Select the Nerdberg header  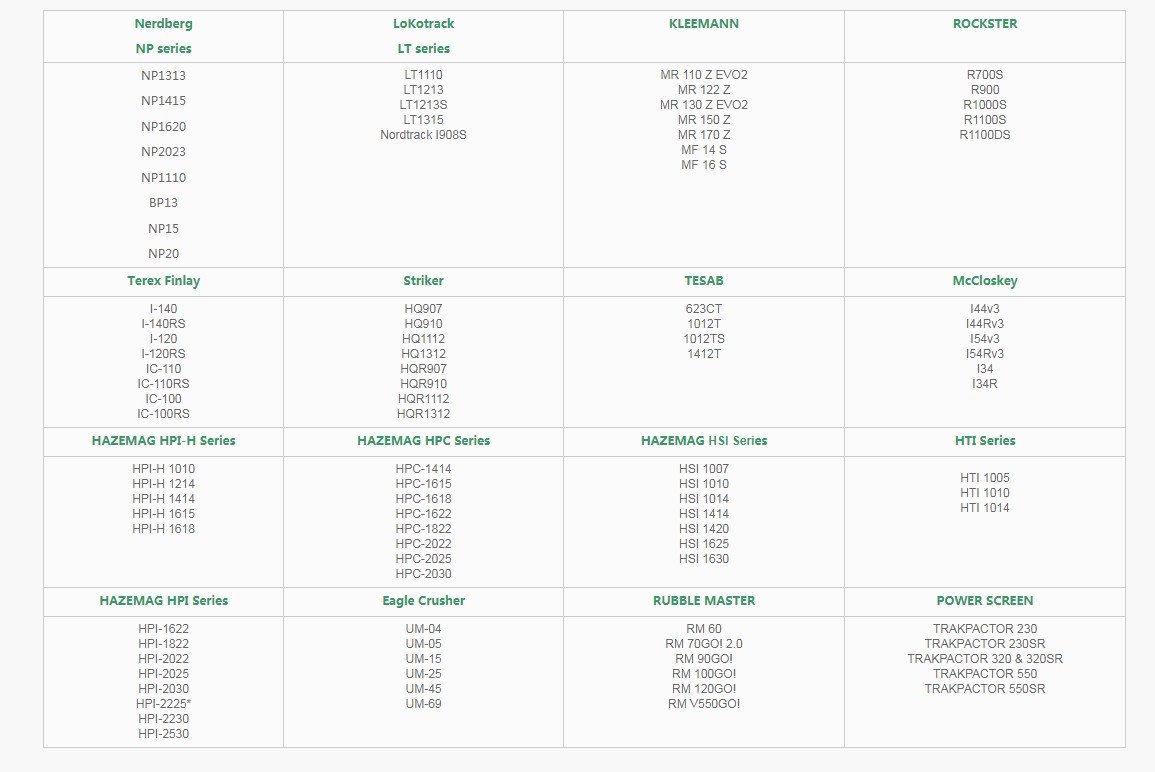pyautogui.click(x=164, y=24)
